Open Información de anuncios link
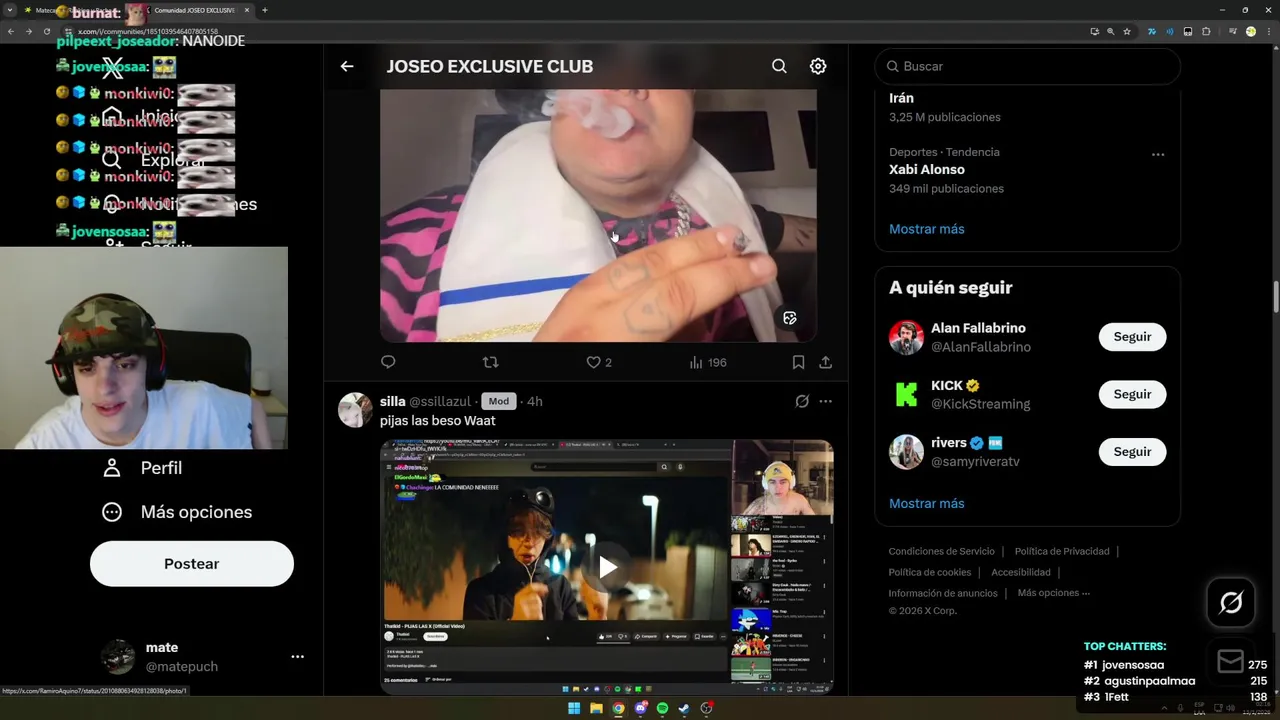Viewport: 1280px width, 720px height. pyautogui.click(x=943, y=593)
